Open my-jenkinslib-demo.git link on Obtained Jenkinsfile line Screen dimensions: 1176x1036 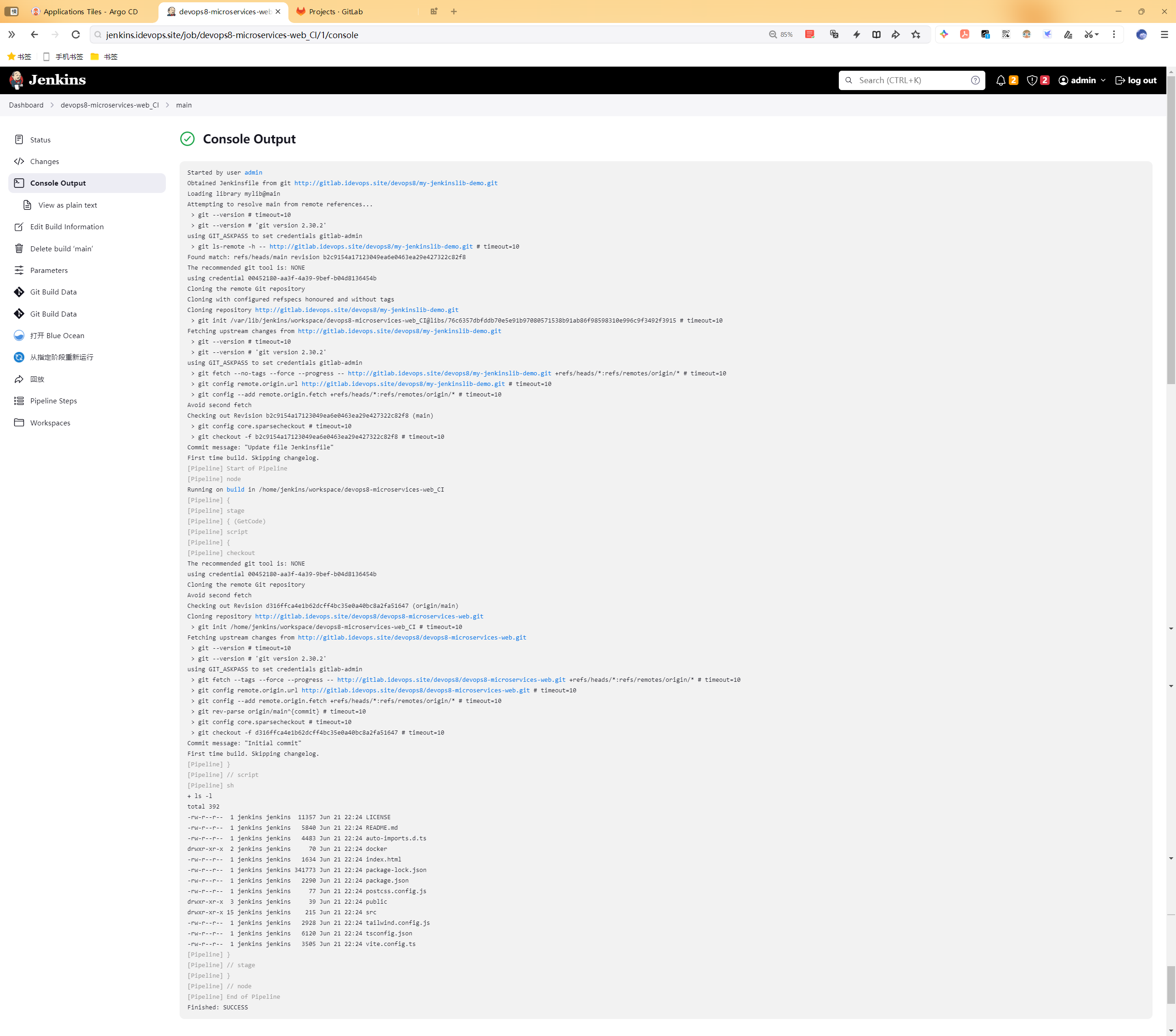[396, 183]
